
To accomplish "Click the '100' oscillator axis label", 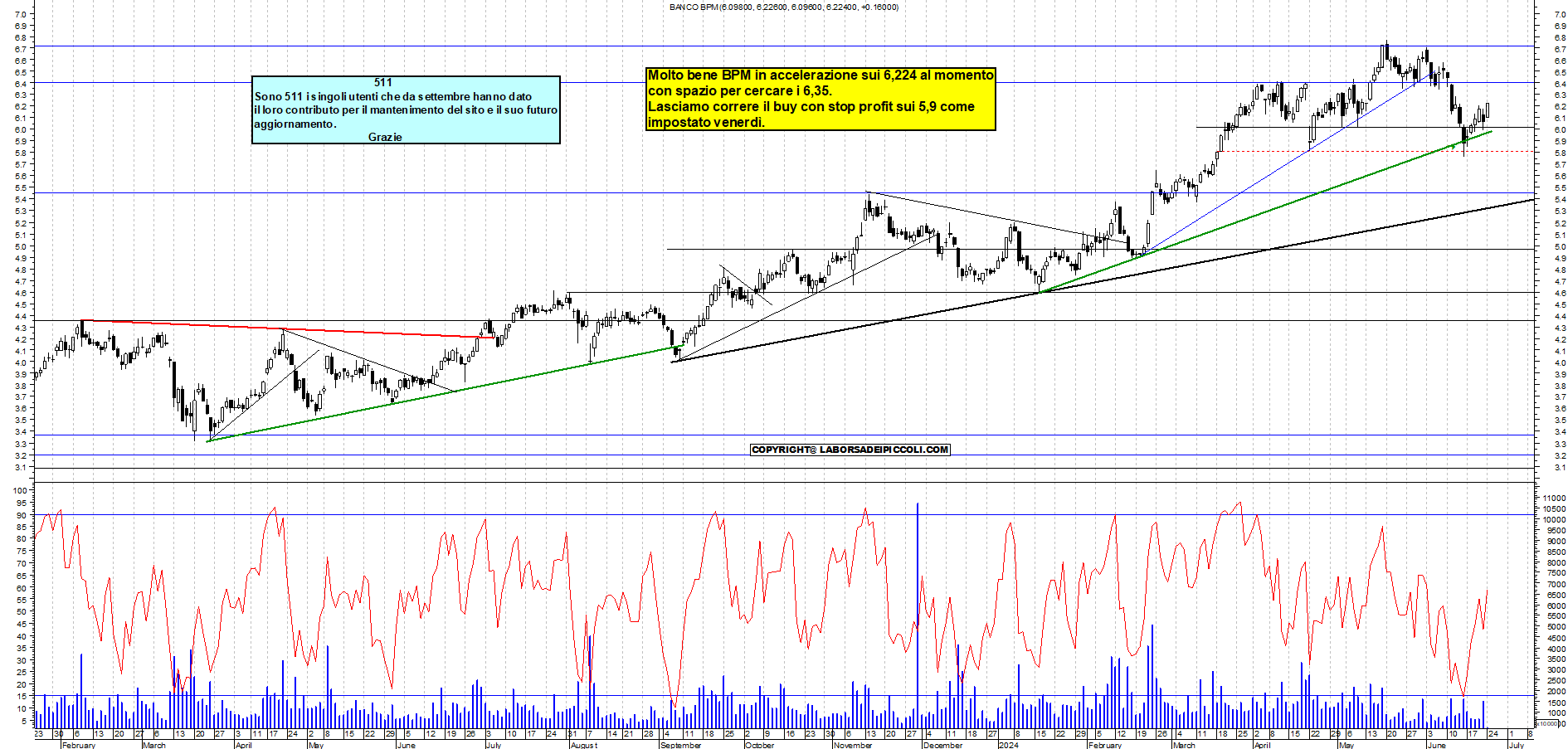I will (x=21, y=490).
